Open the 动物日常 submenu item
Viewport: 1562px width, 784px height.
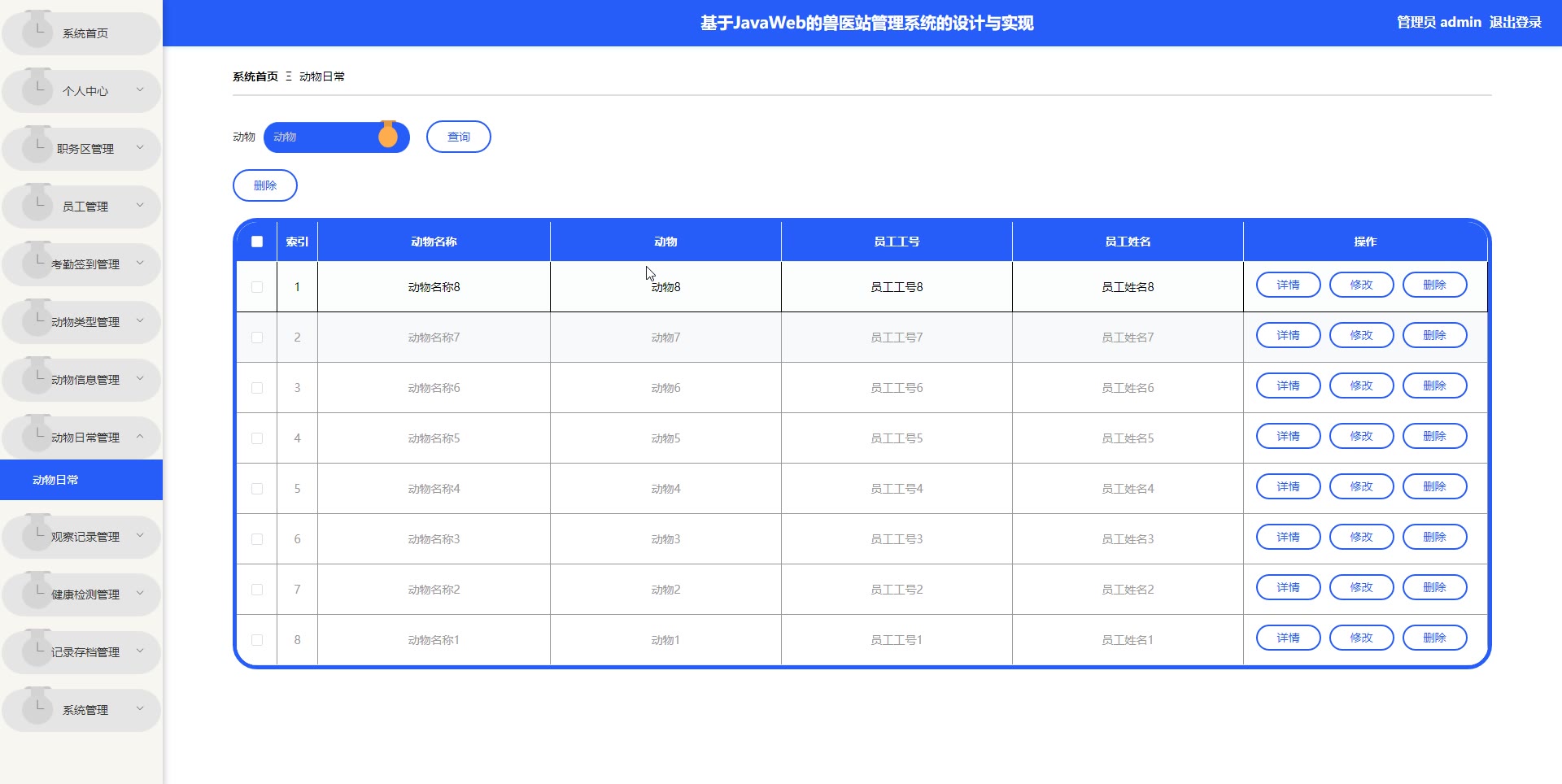(x=56, y=480)
